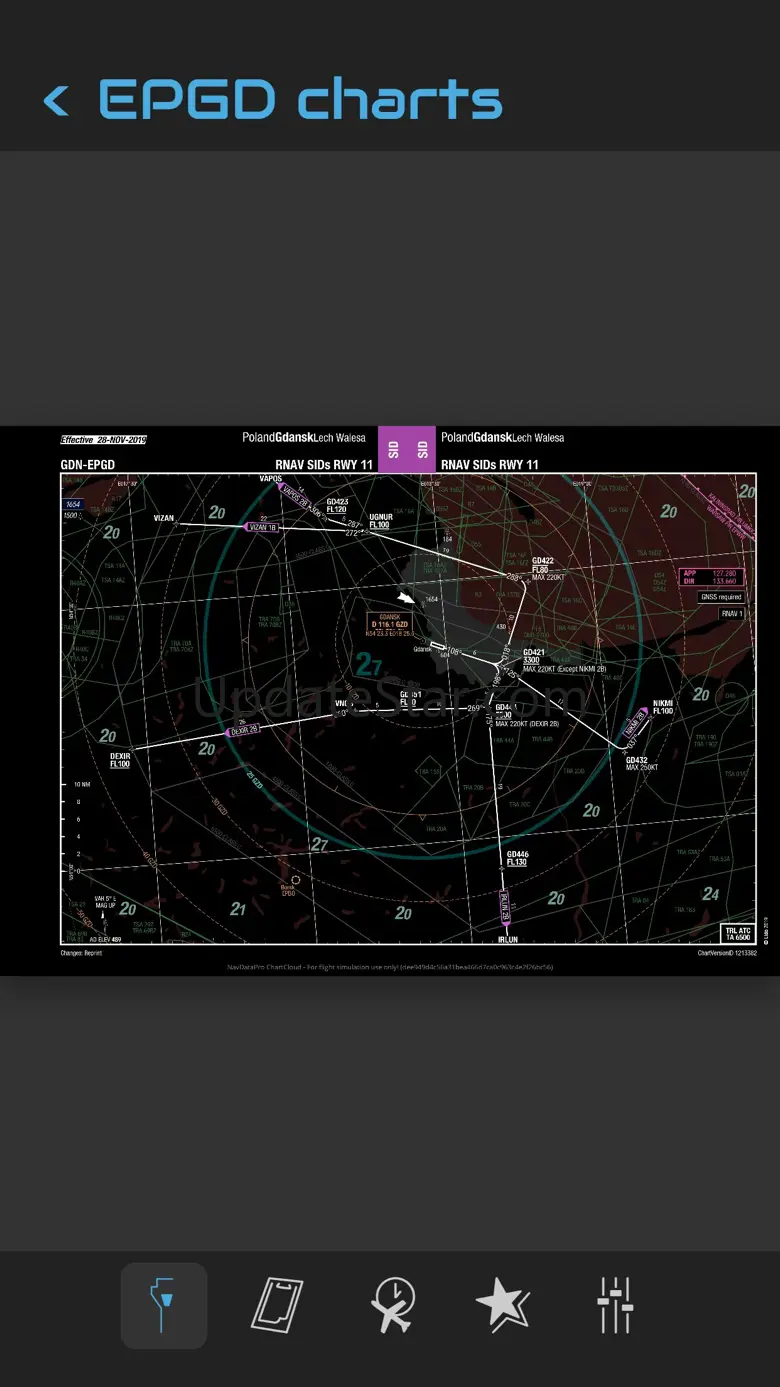Tap the ChartVersionID text below chart
The height and width of the screenshot is (1387, 780).
pos(727,953)
